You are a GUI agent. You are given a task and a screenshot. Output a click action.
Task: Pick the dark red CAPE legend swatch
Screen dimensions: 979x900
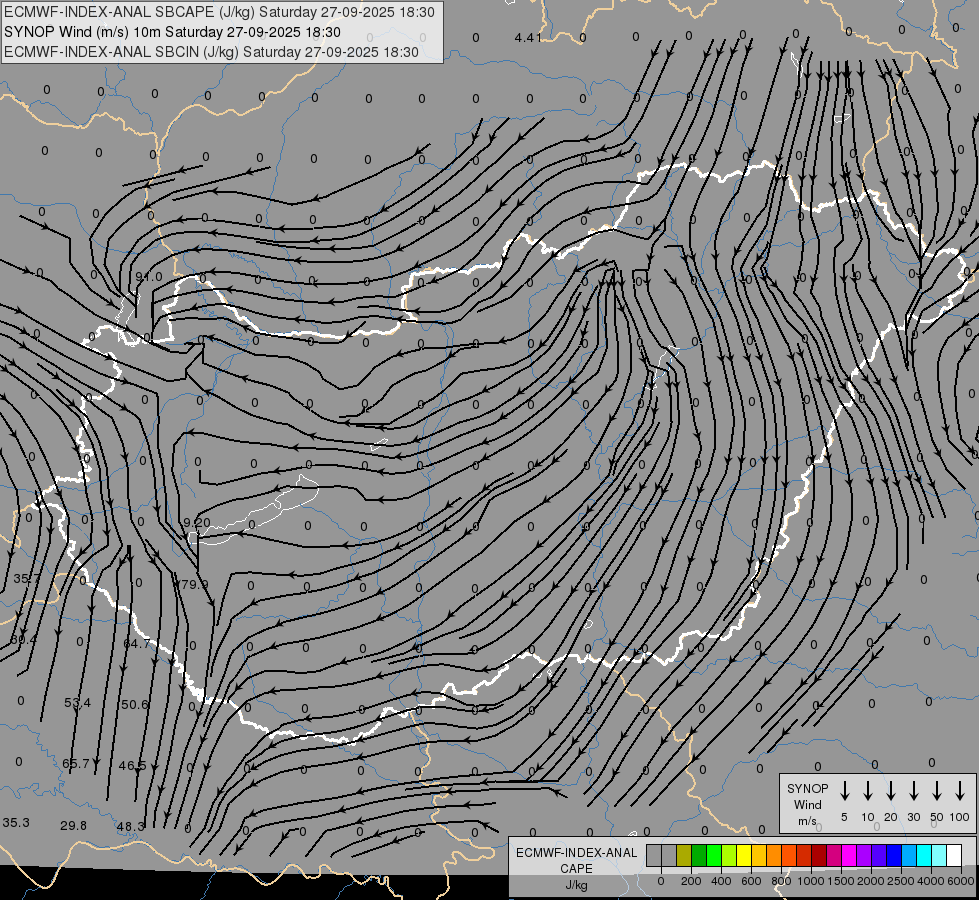[x=819, y=856]
